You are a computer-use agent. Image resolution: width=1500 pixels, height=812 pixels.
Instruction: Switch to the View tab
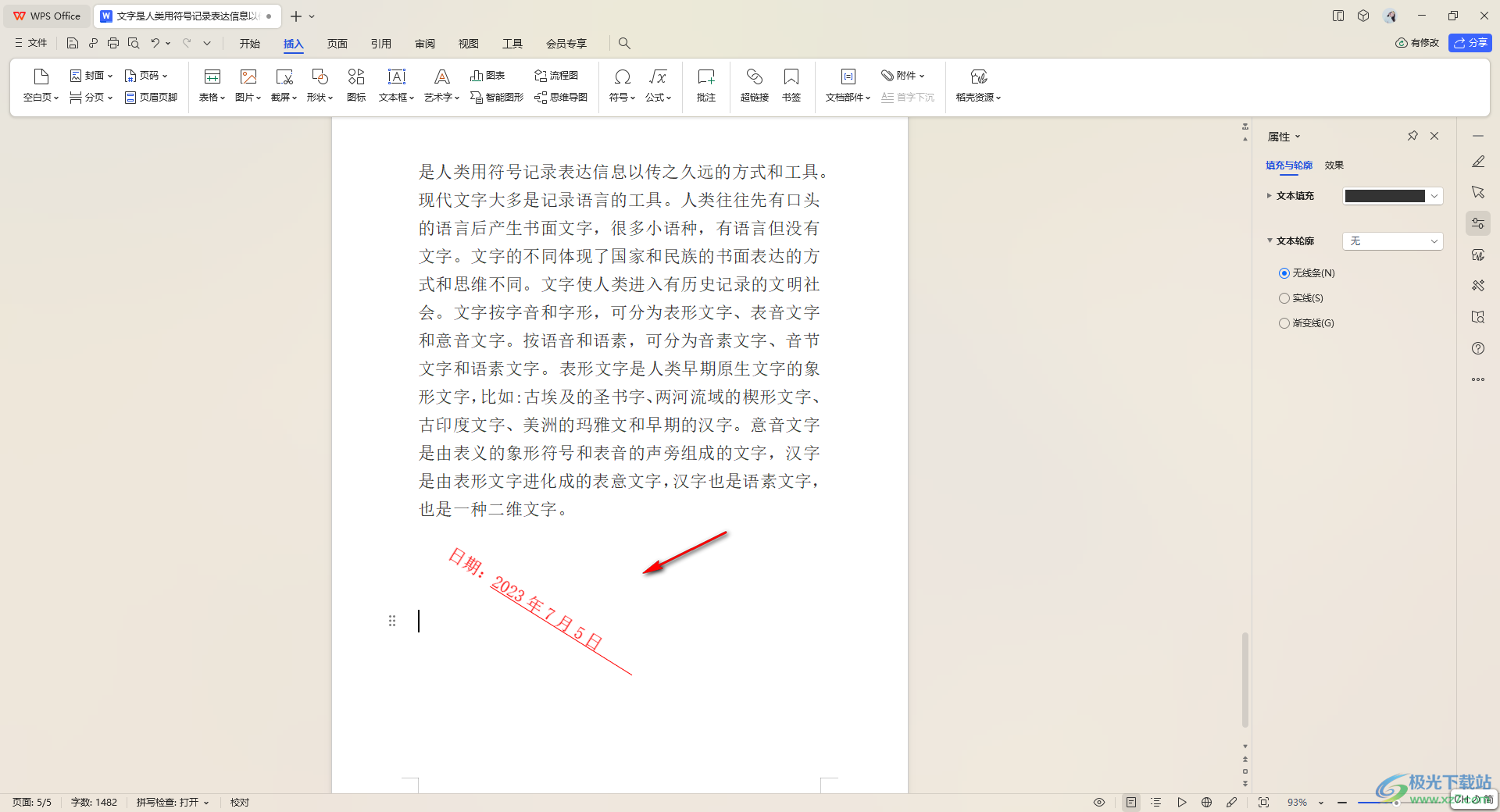469,44
